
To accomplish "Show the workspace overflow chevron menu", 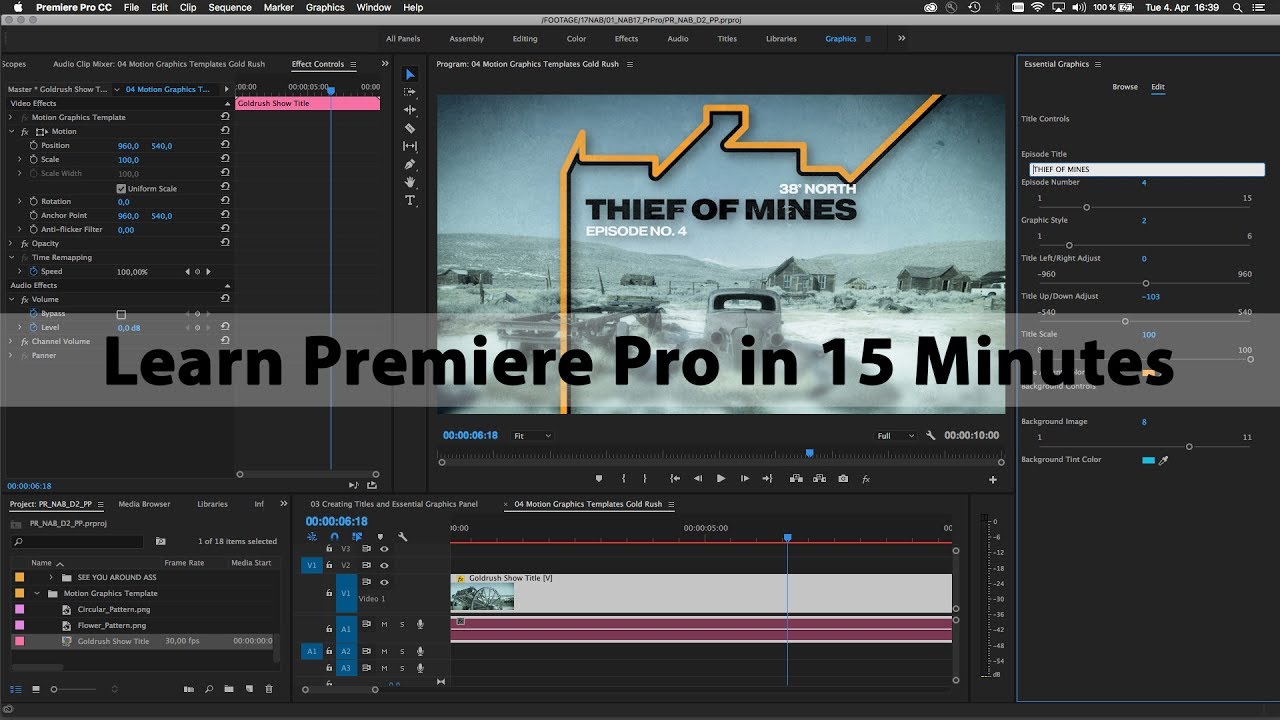I will (901, 39).
